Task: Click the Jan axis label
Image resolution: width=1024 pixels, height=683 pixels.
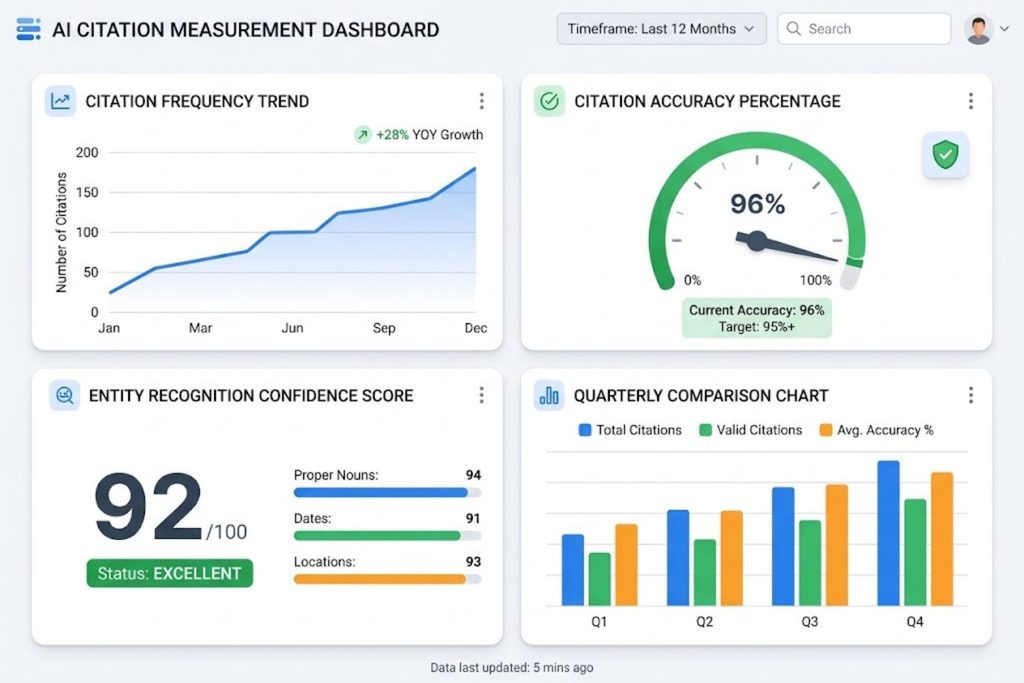Action: (109, 328)
